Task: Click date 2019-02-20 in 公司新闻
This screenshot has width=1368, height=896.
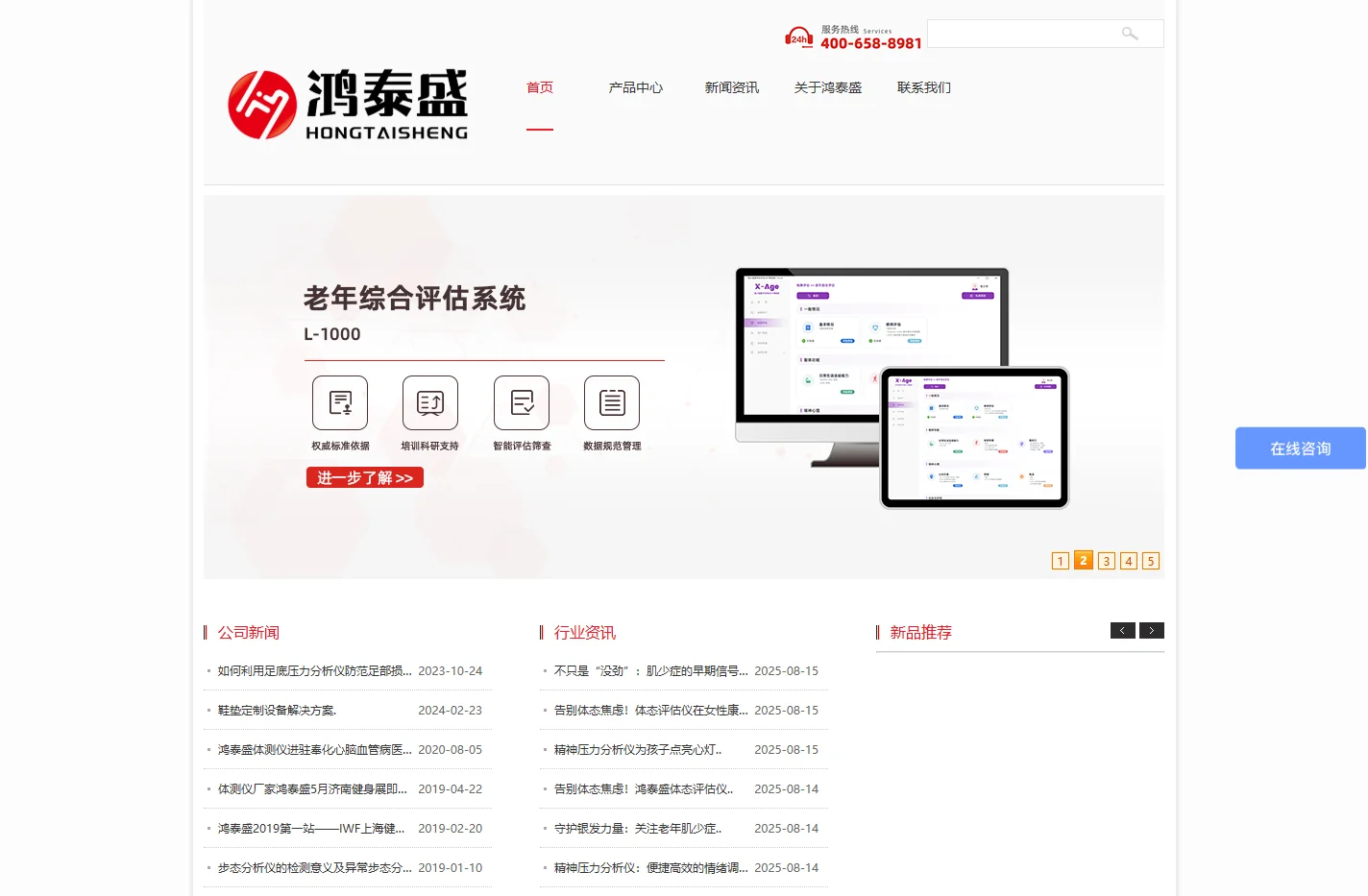Action: 451,829
